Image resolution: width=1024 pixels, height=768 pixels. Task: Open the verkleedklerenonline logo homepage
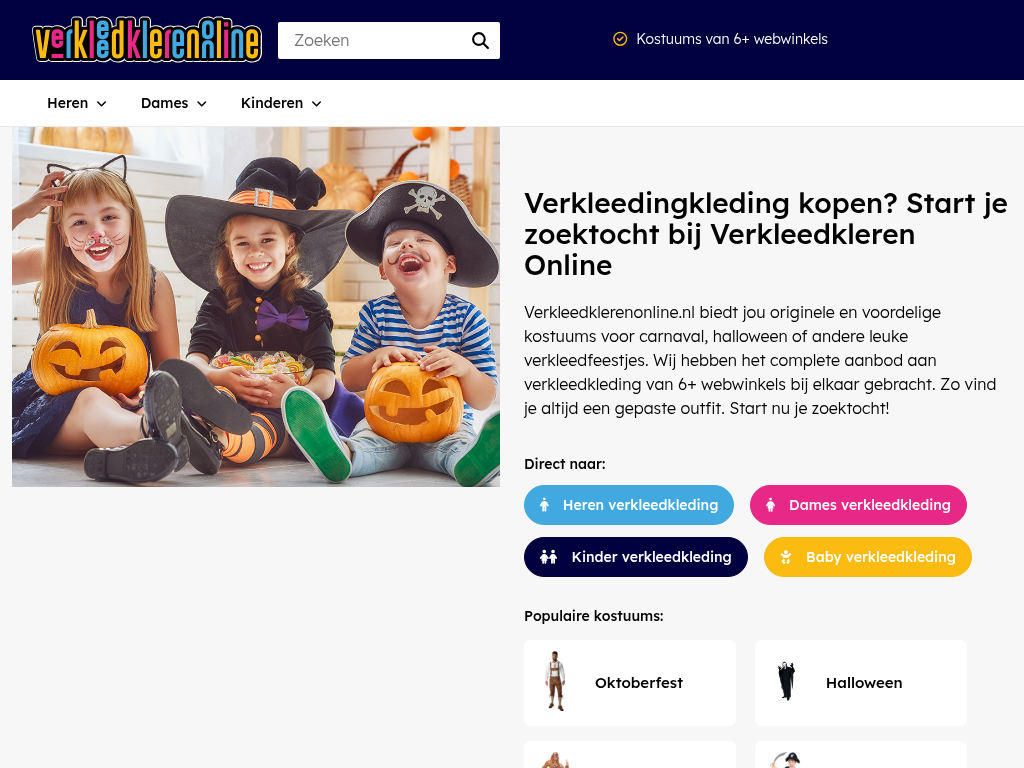(147, 40)
